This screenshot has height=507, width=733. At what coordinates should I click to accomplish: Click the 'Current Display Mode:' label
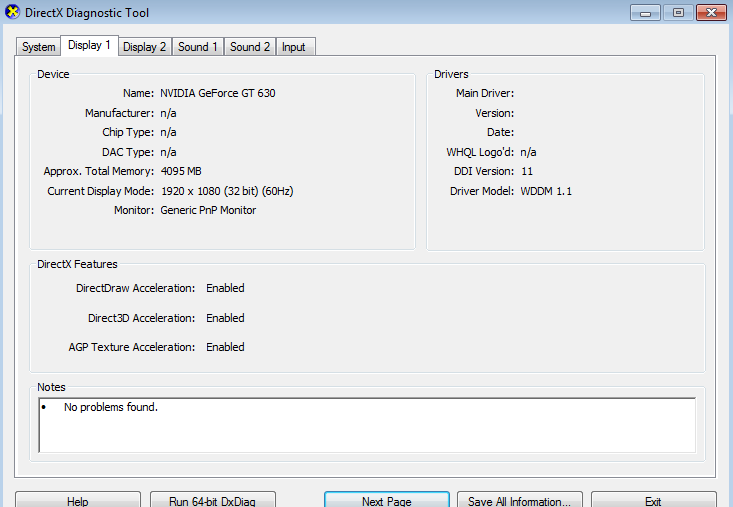[x=101, y=191]
